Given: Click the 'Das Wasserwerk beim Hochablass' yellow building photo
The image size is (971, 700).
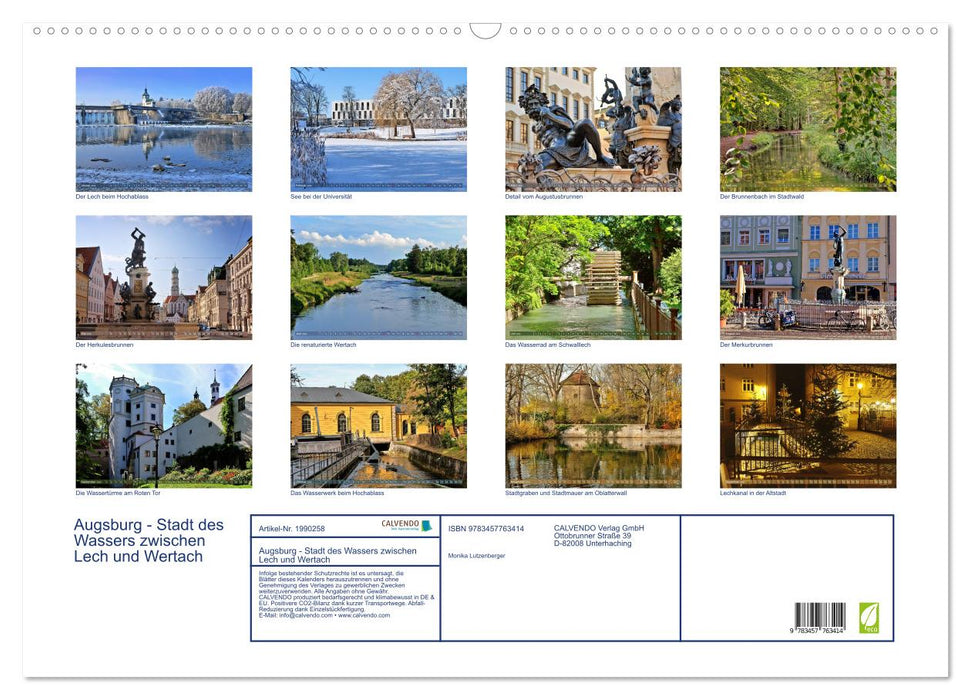Looking at the screenshot, I should click(x=378, y=424).
